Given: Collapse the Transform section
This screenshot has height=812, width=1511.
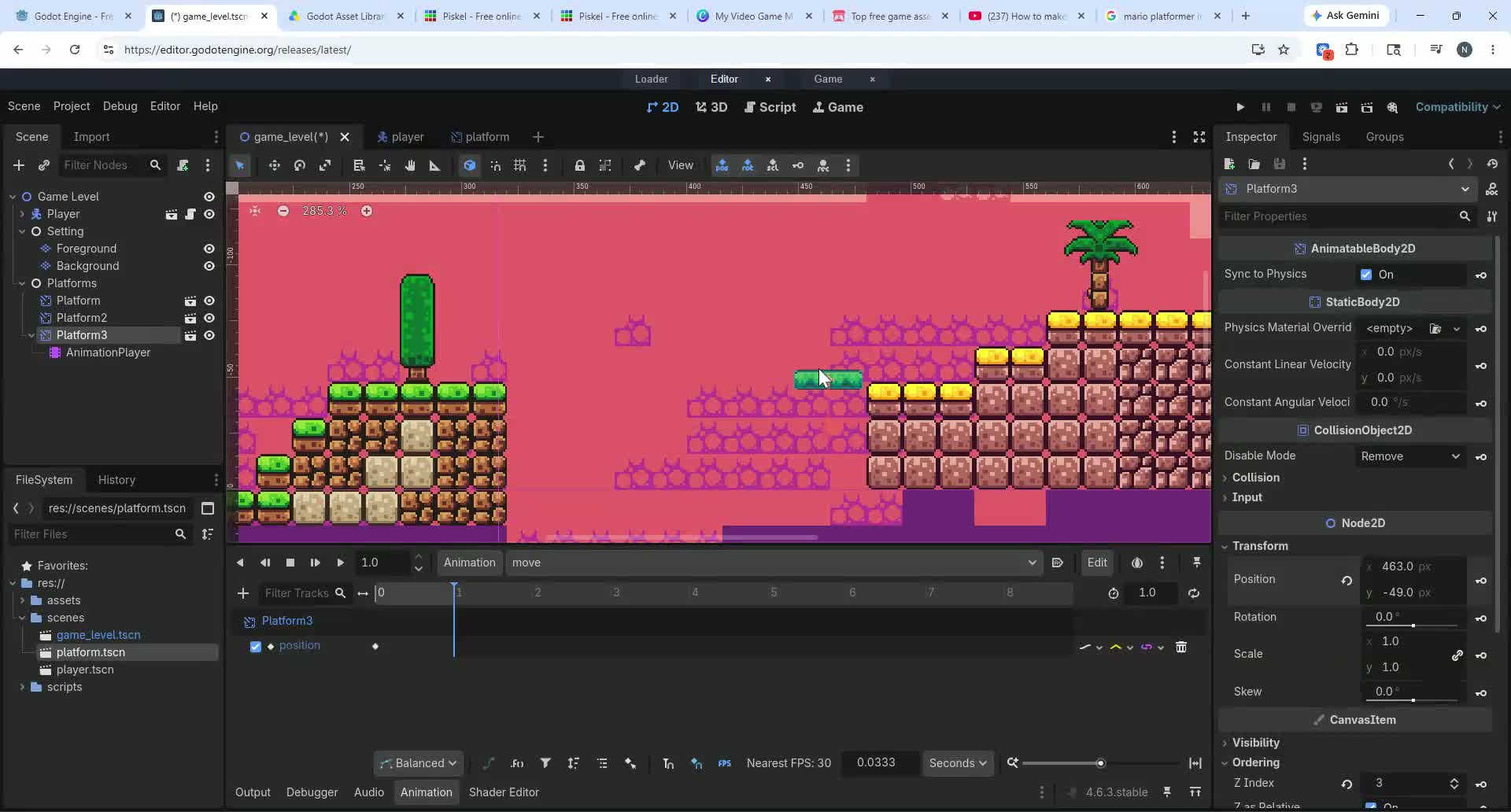Looking at the screenshot, I should tap(1259, 546).
